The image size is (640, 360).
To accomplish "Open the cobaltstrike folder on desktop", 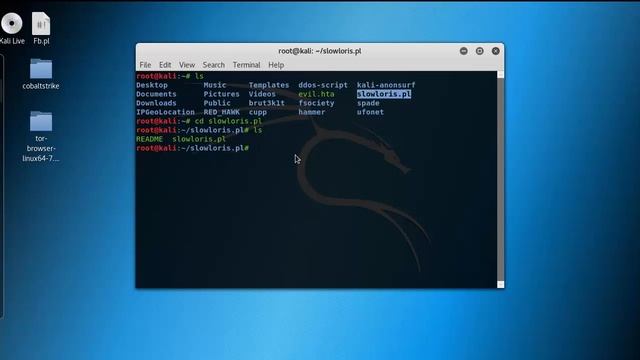I will pos(41,69).
